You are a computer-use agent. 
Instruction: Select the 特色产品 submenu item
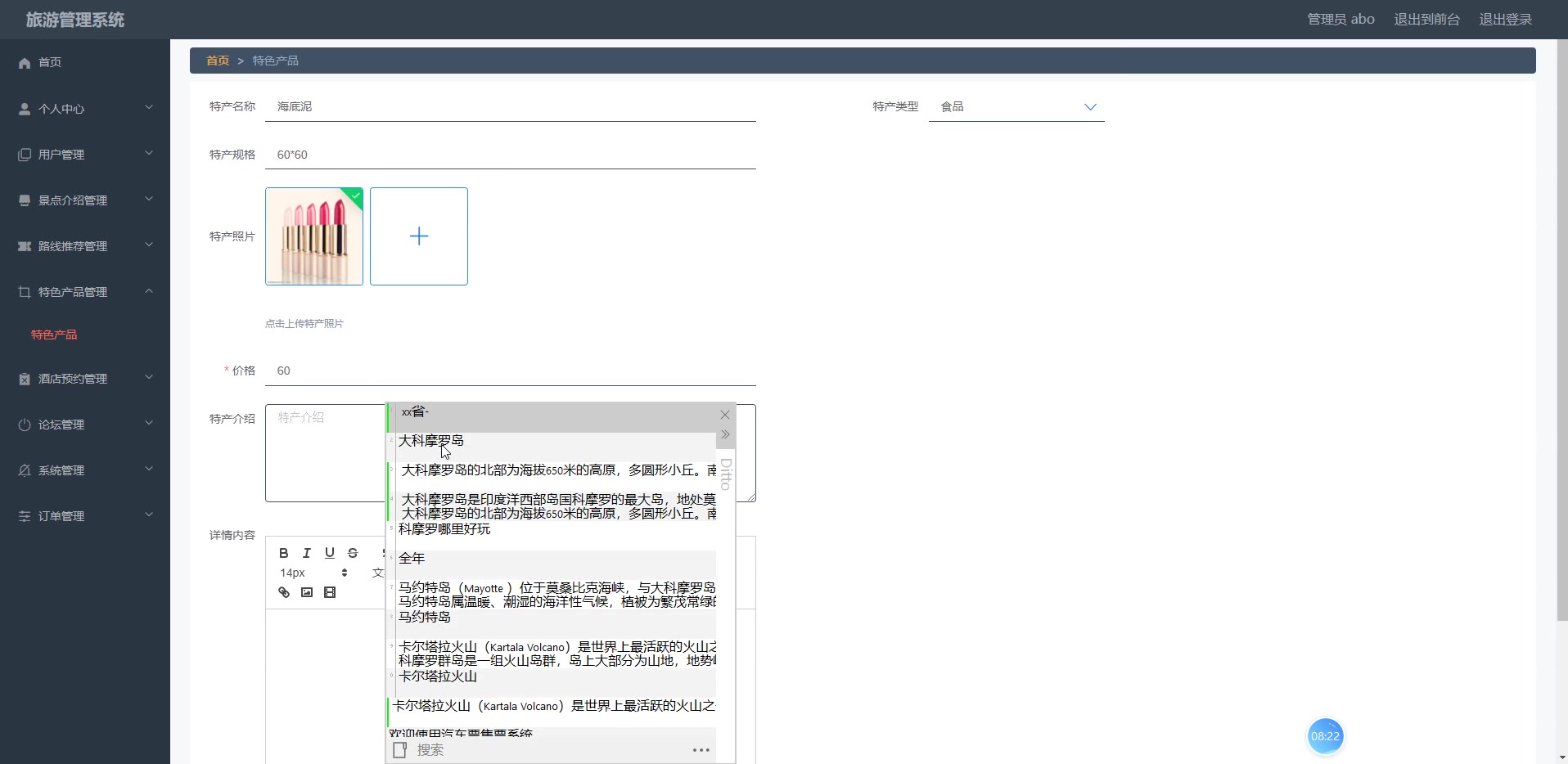tap(54, 335)
